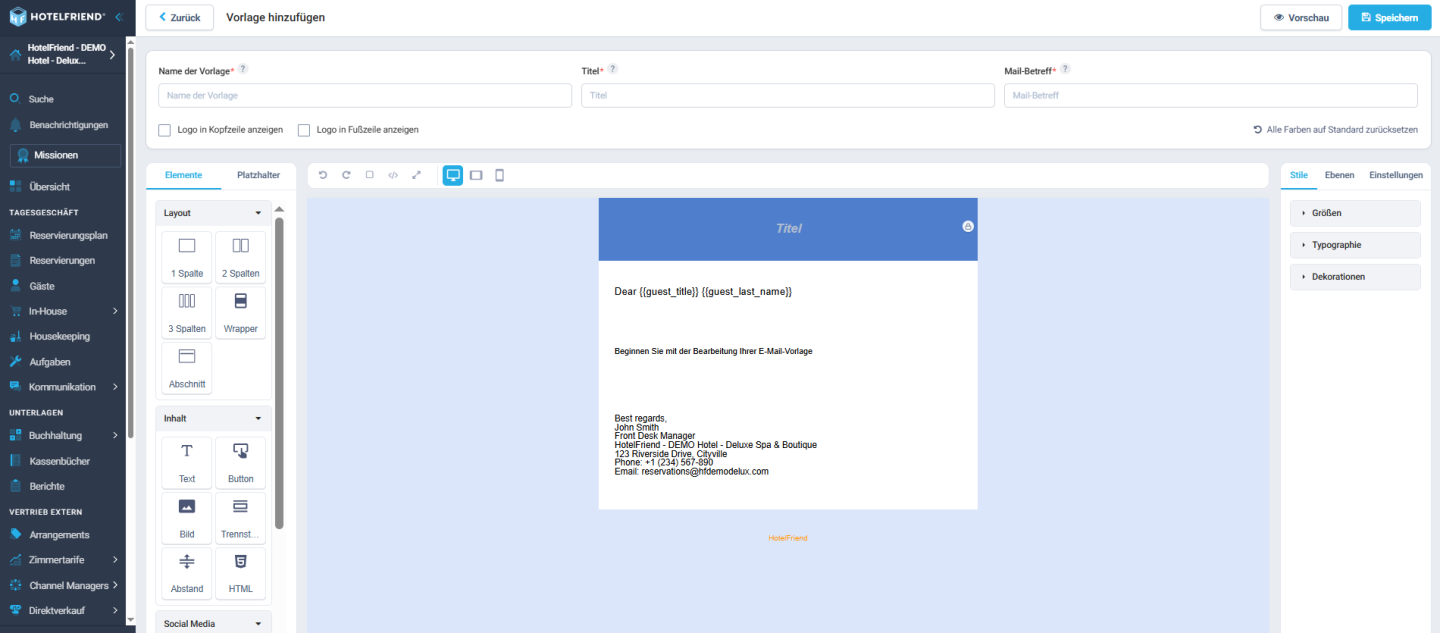Screen dimensions: 1440x633
Task: Switch to the Stile tab
Action: click(1299, 175)
